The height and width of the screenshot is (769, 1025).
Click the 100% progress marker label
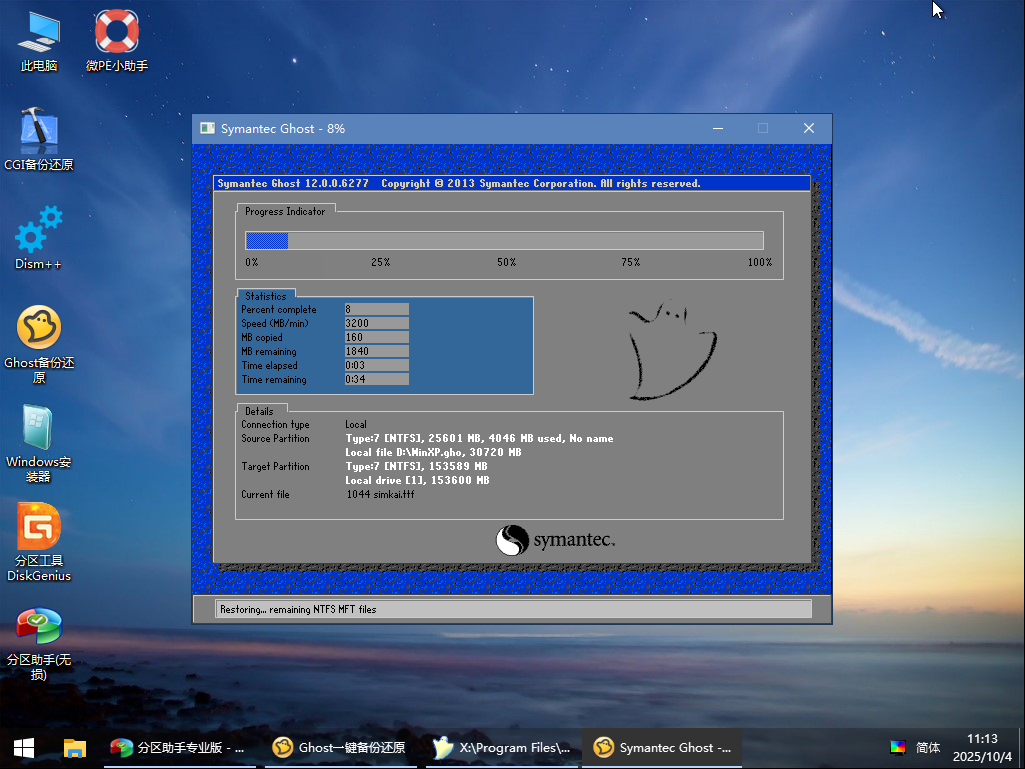[760, 262]
